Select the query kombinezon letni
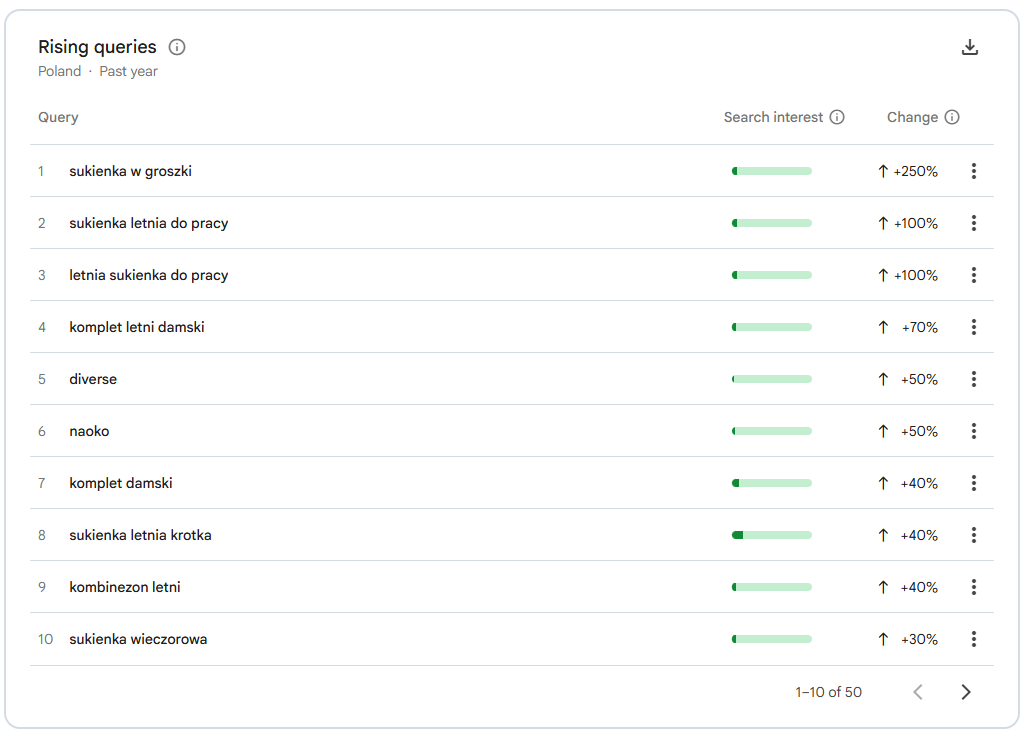 [125, 587]
